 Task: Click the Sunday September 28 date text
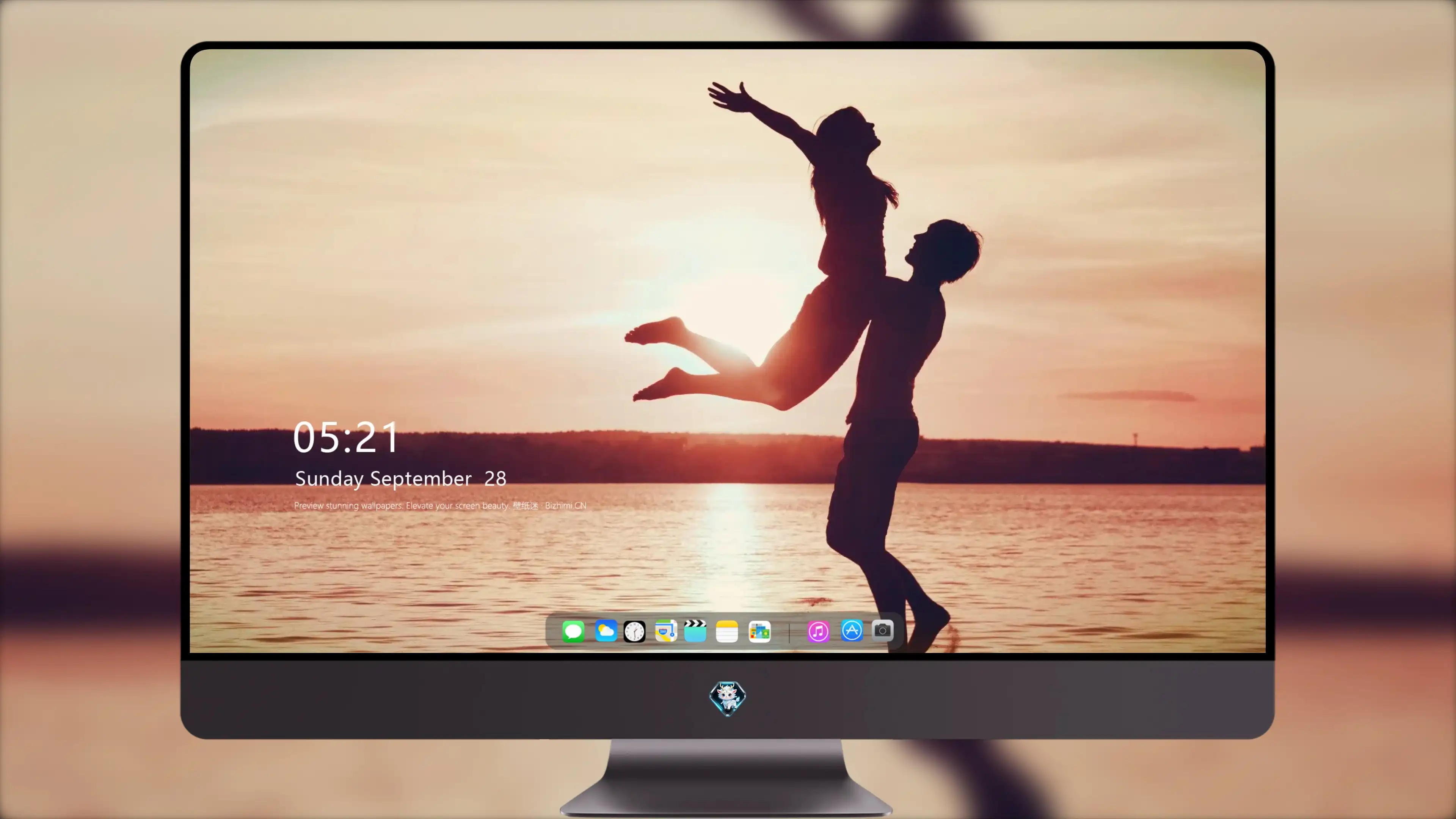(x=401, y=479)
